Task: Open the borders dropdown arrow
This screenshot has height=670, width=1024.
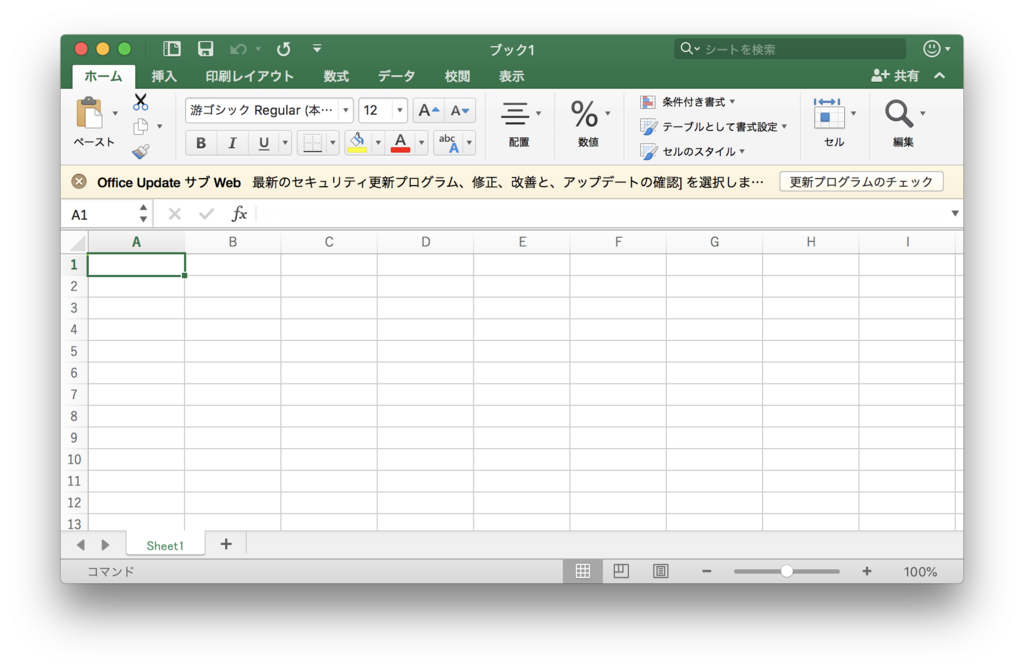Action: pyautogui.click(x=332, y=142)
